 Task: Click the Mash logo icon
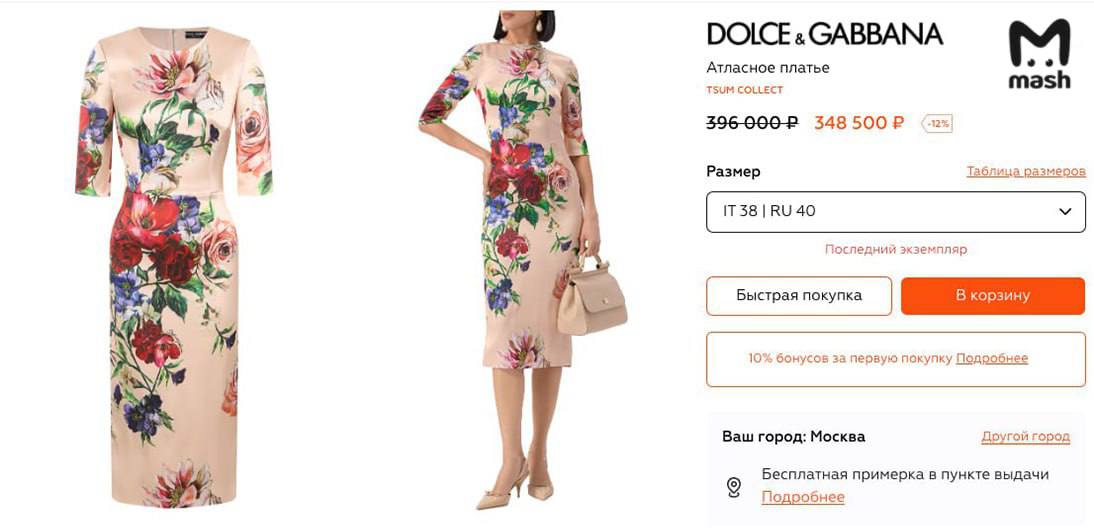pos(1039,54)
